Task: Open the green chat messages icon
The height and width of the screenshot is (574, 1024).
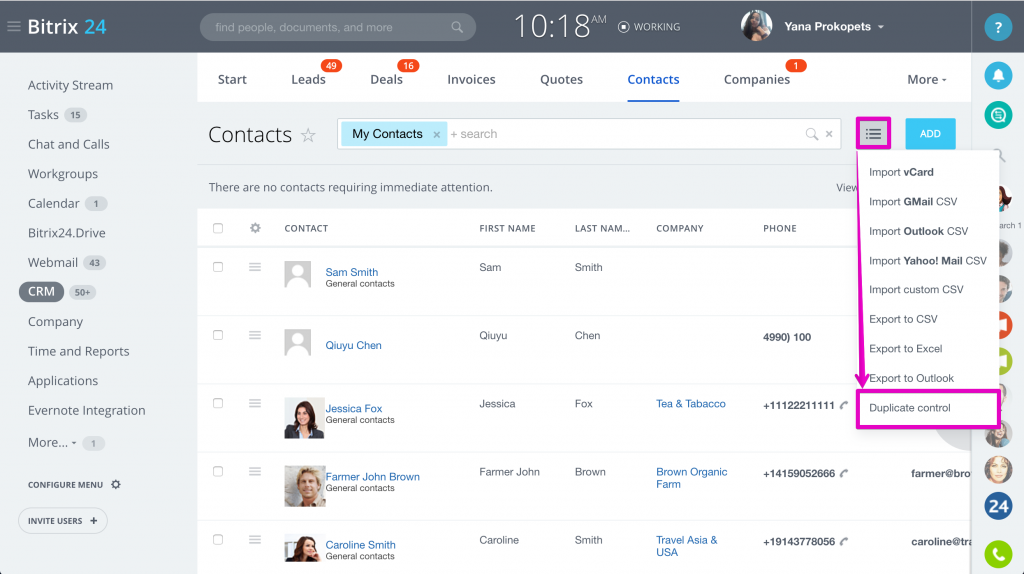Action: [998, 116]
